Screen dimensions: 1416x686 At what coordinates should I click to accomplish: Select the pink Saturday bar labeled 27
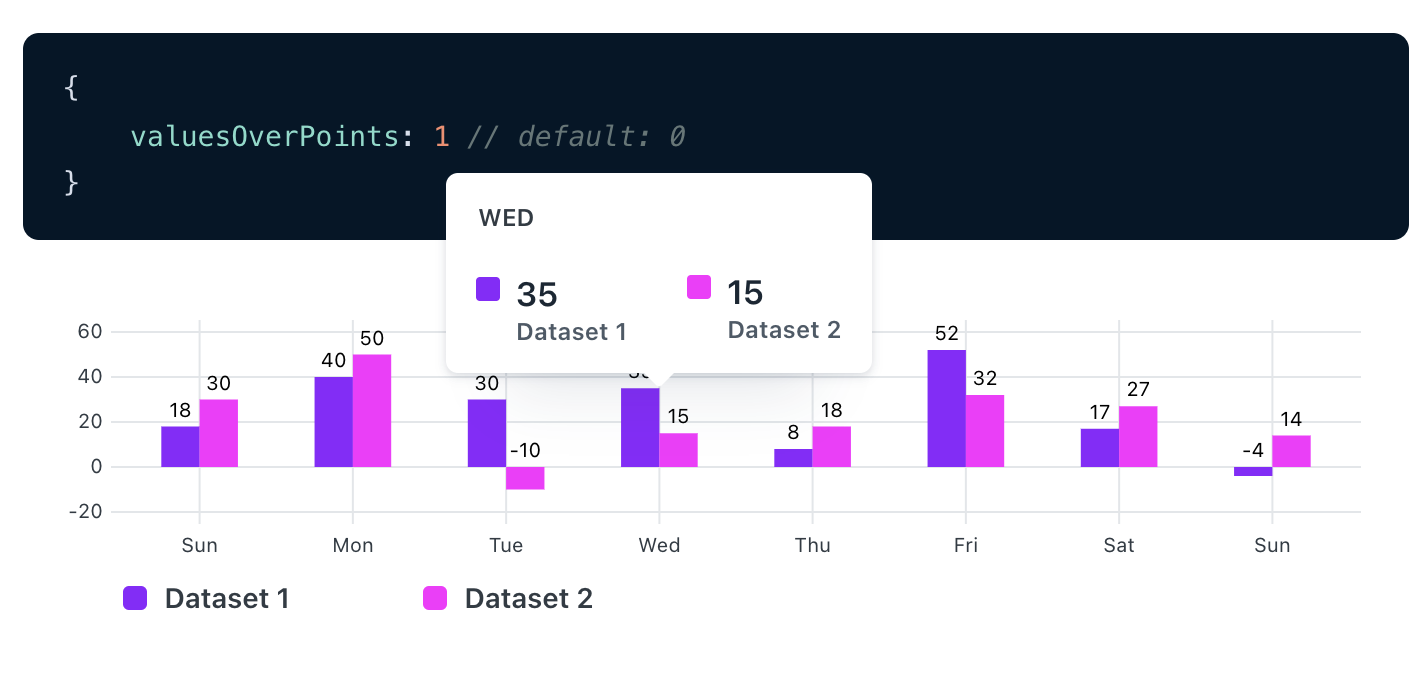[1138, 436]
